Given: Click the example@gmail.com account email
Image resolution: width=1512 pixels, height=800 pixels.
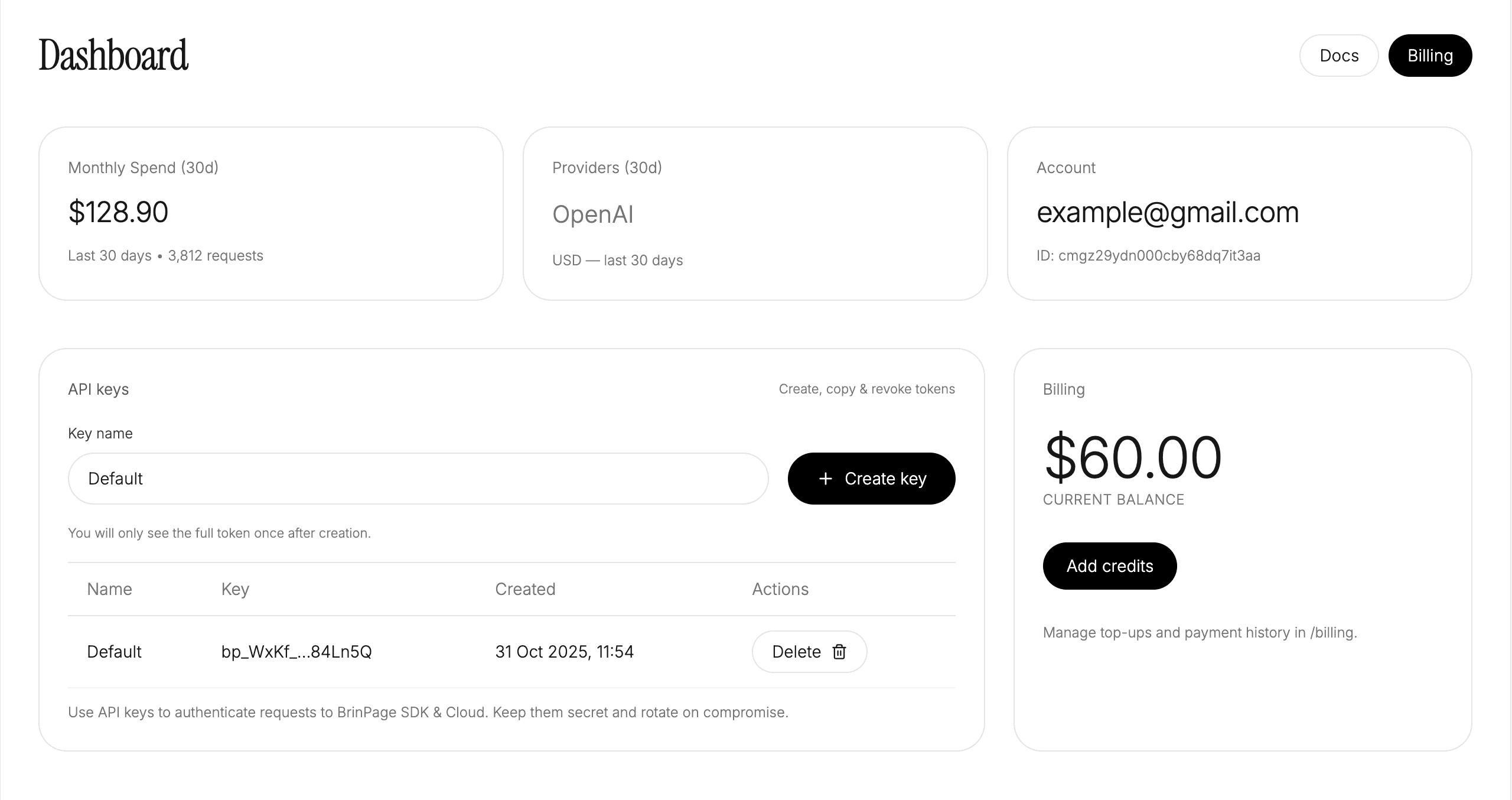Looking at the screenshot, I should pos(1168,212).
